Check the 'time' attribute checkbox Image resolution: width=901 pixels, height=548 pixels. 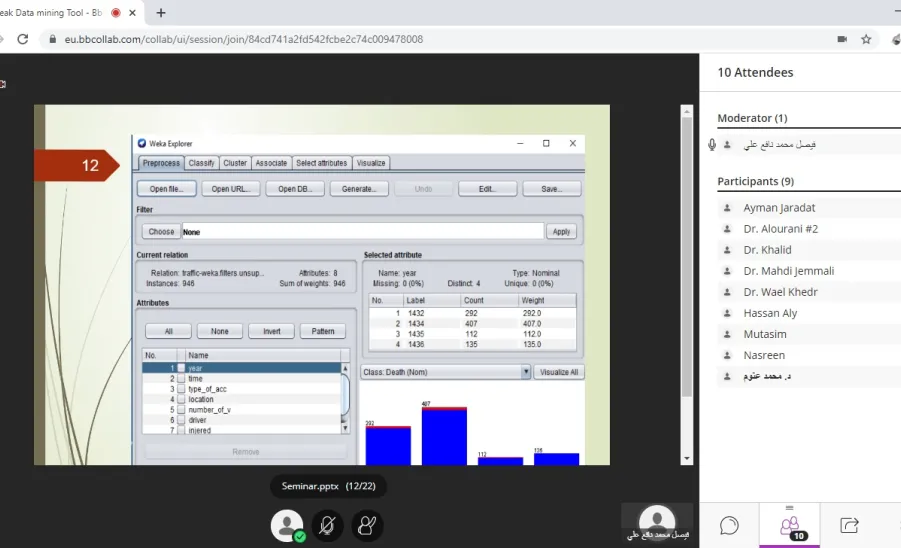(x=181, y=379)
